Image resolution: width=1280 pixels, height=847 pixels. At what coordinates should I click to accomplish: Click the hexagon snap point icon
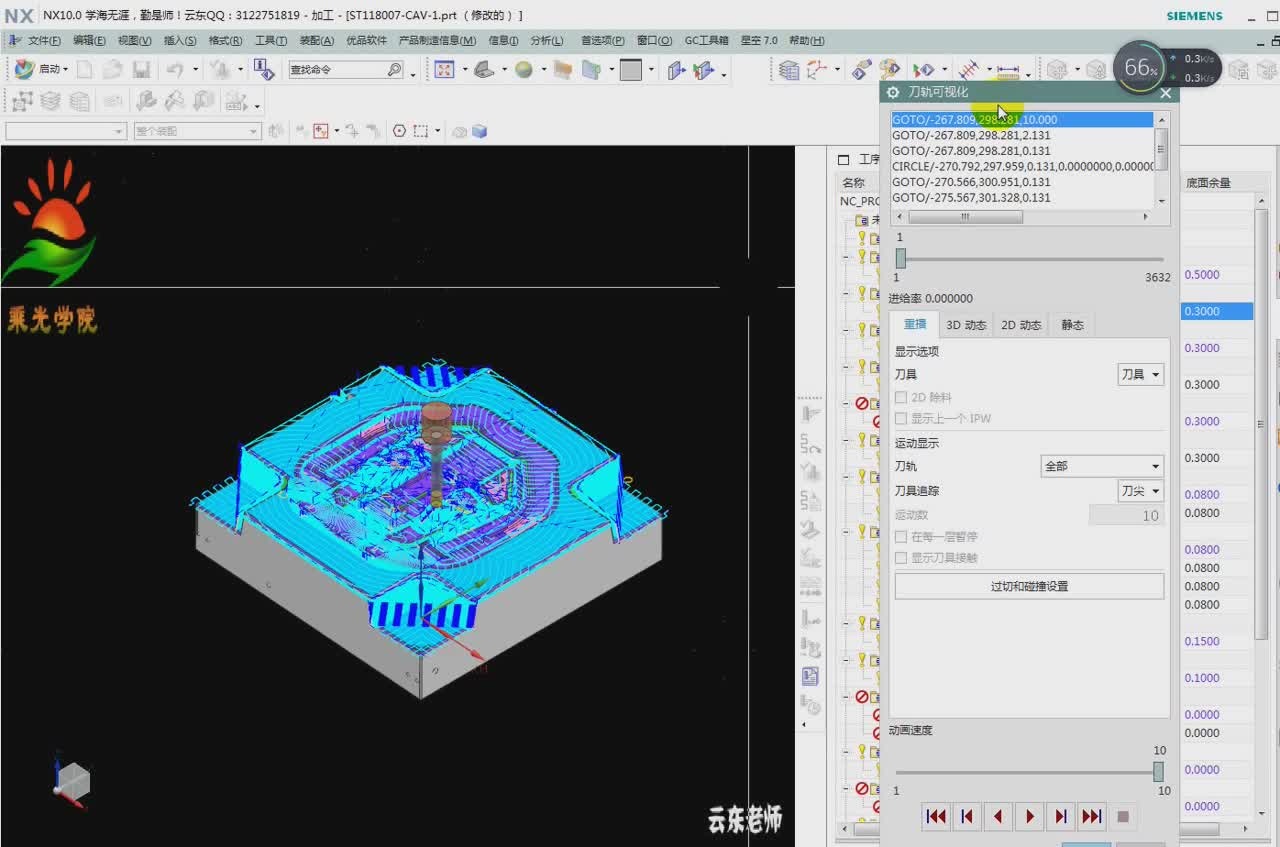point(399,131)
